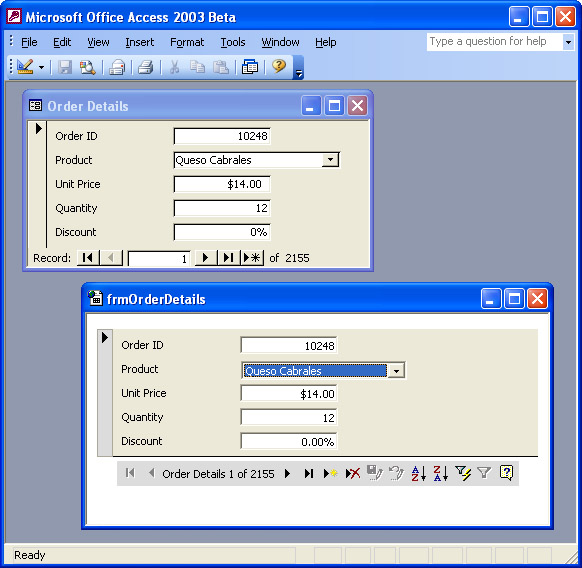Expand Toolbar Options arrow
Viewport: 582px width, 568px height.
(x=298, y=68)
